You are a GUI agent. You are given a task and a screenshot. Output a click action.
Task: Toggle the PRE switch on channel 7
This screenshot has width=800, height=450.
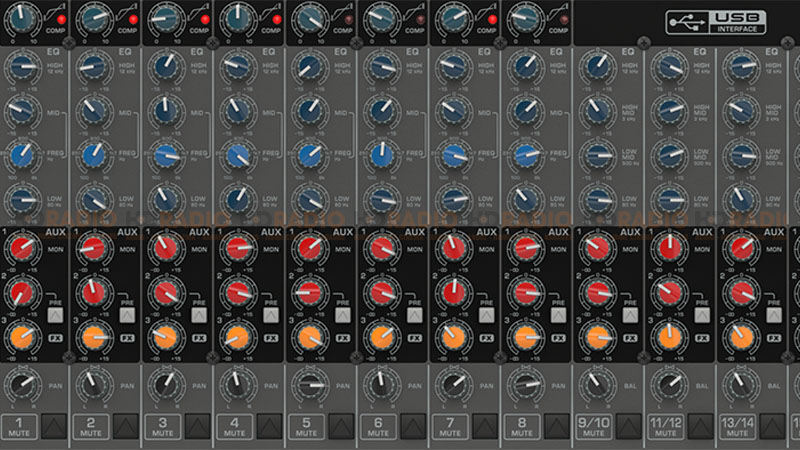[x=487, y=315]
